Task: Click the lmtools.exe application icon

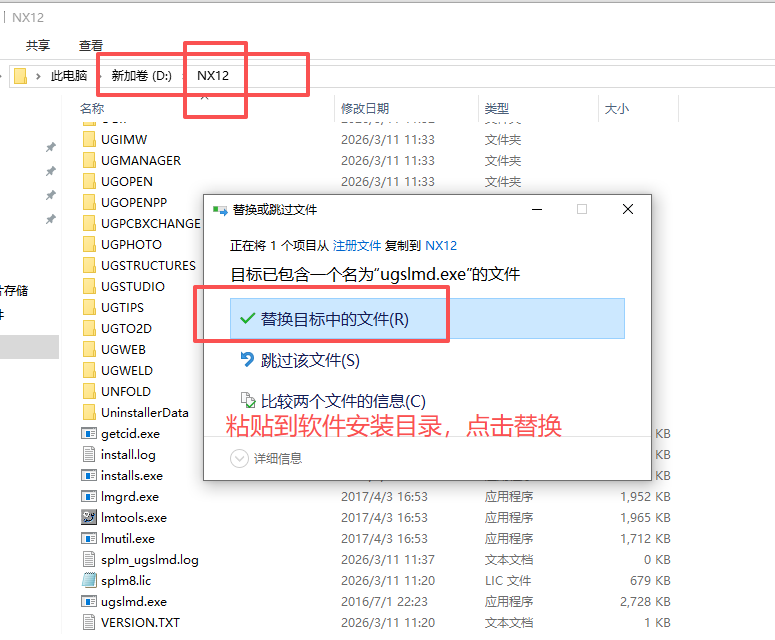Action: point(89,517)
